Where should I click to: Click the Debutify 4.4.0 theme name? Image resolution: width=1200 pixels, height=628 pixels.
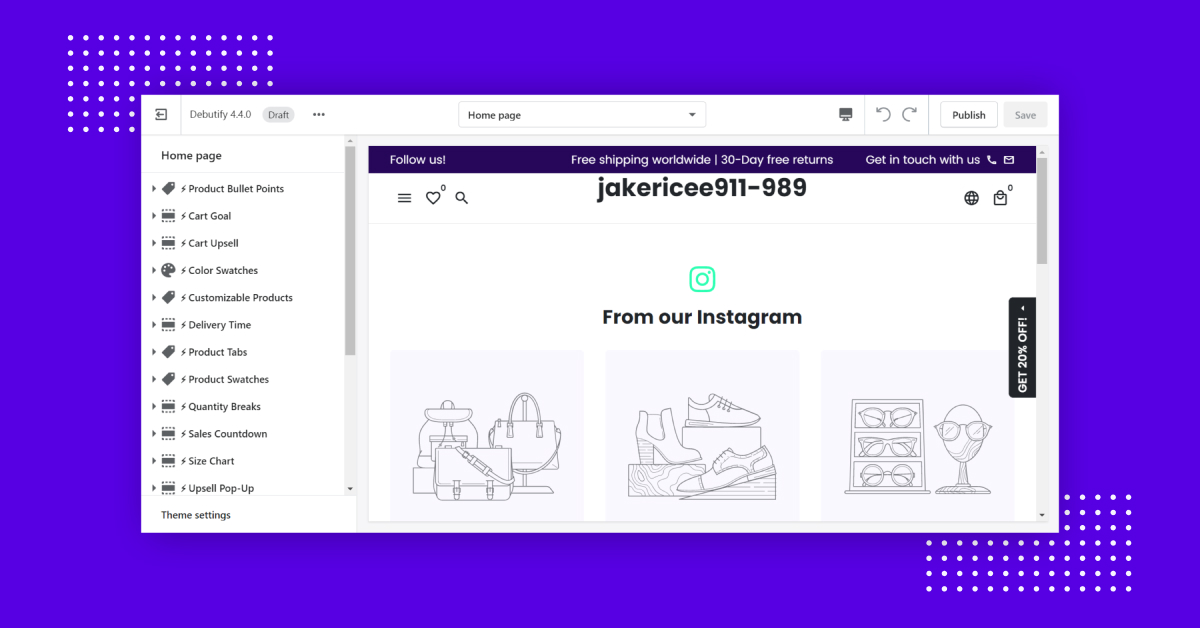pyautogui.click(x=220, y=115)
